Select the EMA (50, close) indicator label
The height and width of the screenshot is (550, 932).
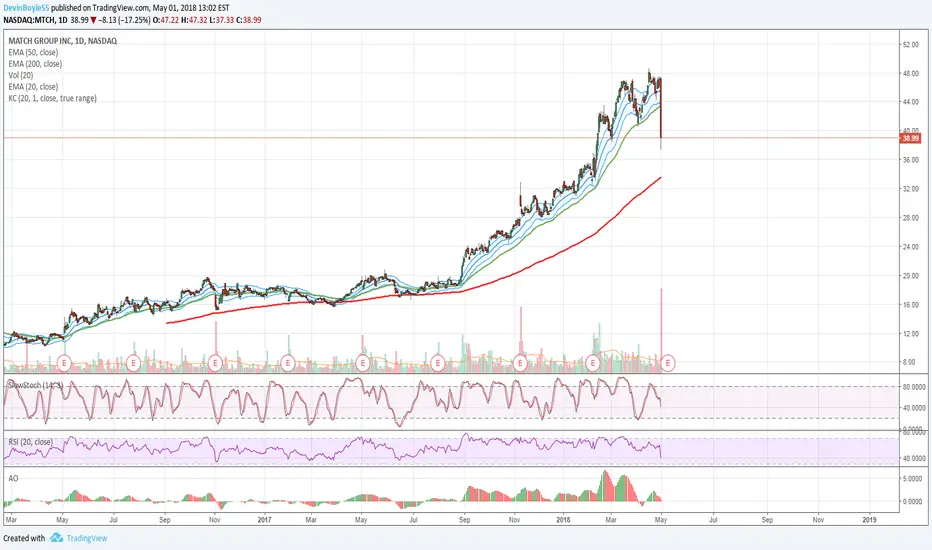tap(33, 52)
